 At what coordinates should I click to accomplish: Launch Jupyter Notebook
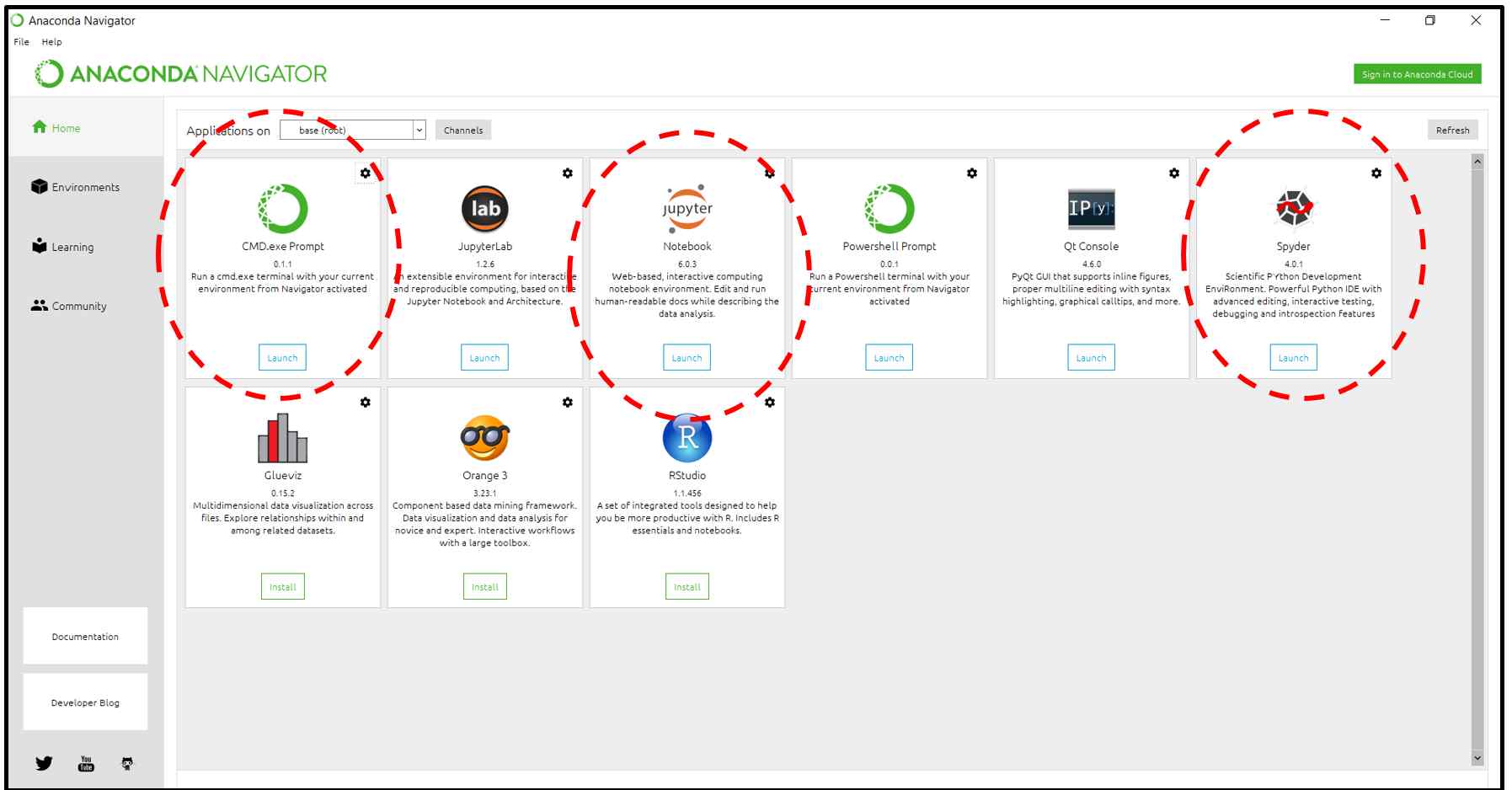(687, 357)
